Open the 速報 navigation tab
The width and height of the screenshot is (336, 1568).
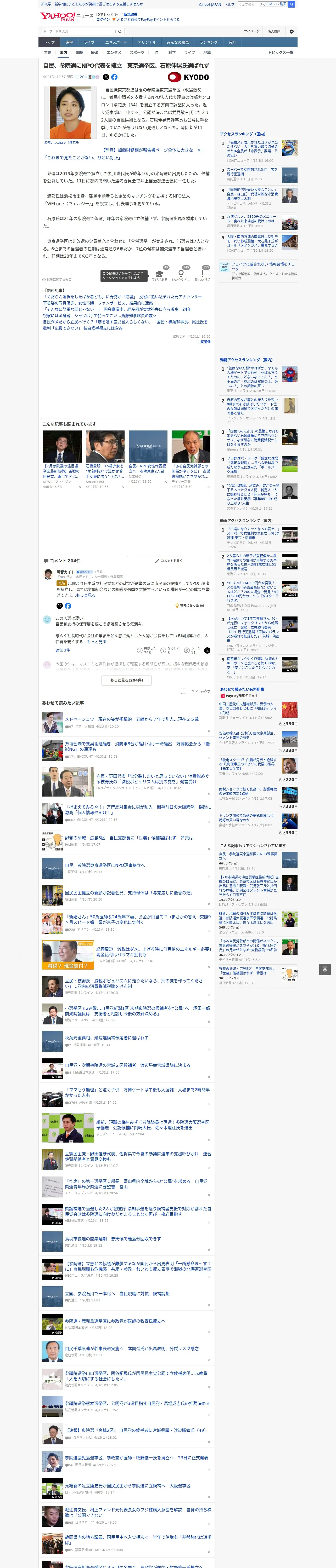[69, 43]
